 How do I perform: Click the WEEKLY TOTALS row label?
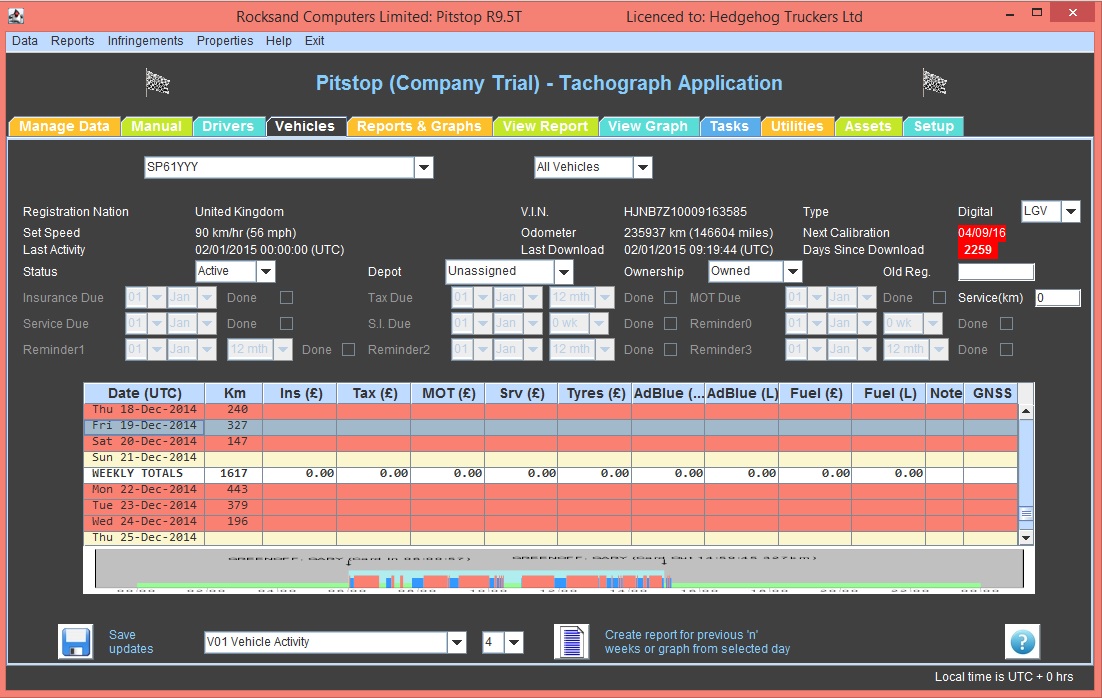[x=137, y=474]
